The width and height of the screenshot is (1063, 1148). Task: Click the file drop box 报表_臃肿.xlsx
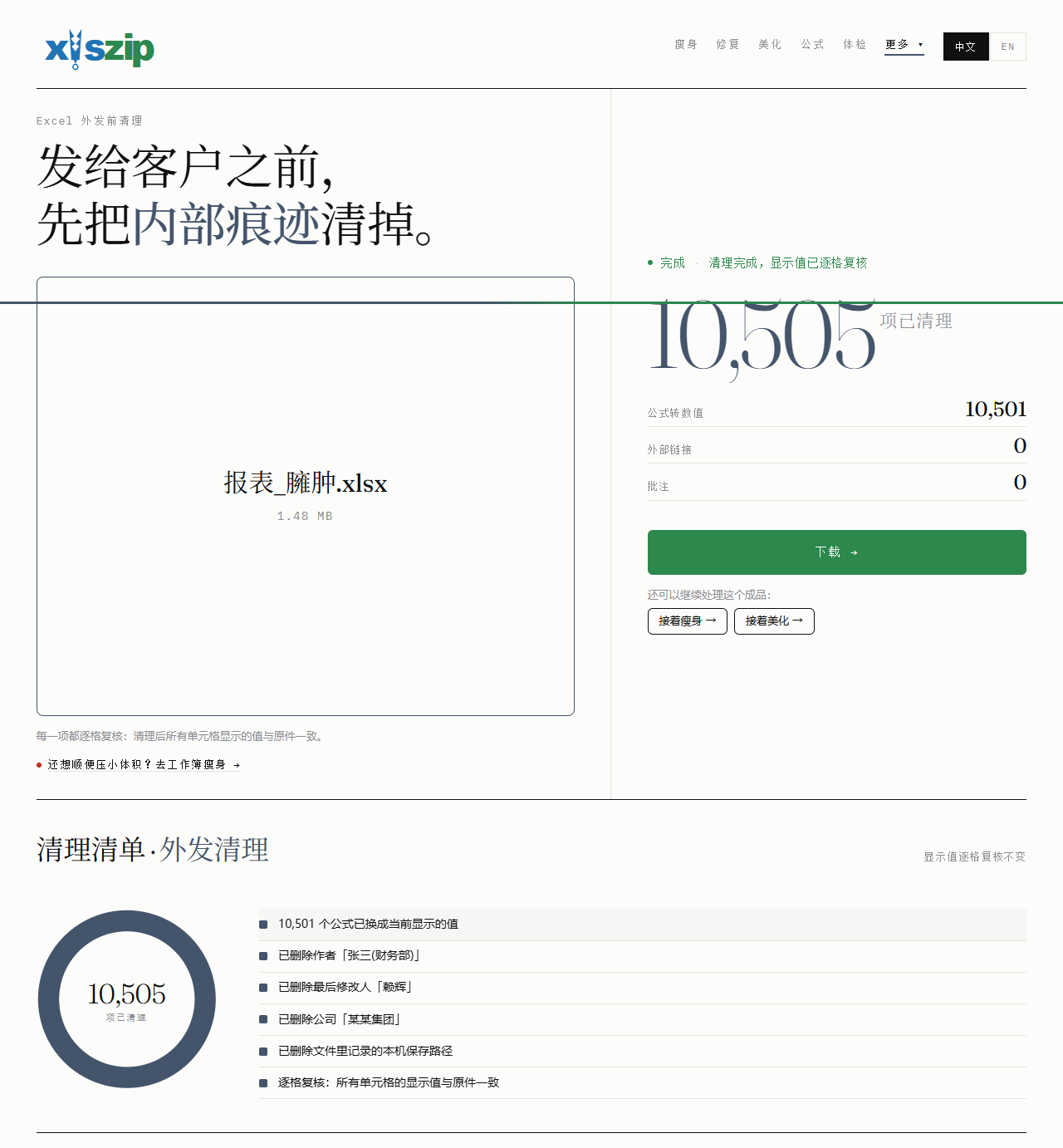[306, 496]
